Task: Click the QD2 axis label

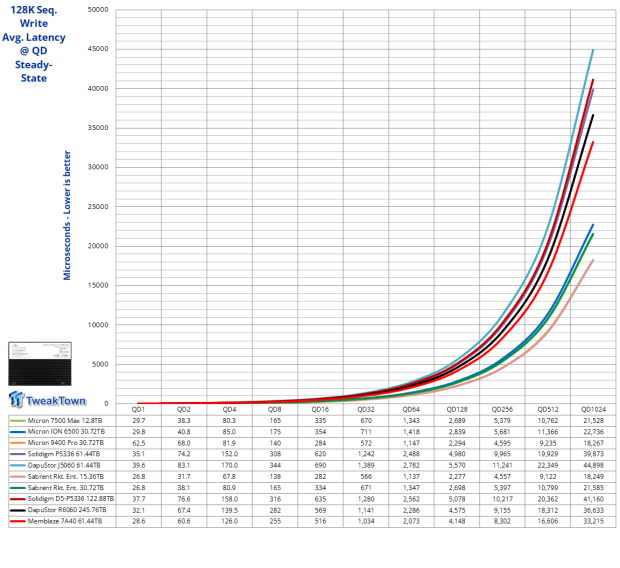Action: 184,409
